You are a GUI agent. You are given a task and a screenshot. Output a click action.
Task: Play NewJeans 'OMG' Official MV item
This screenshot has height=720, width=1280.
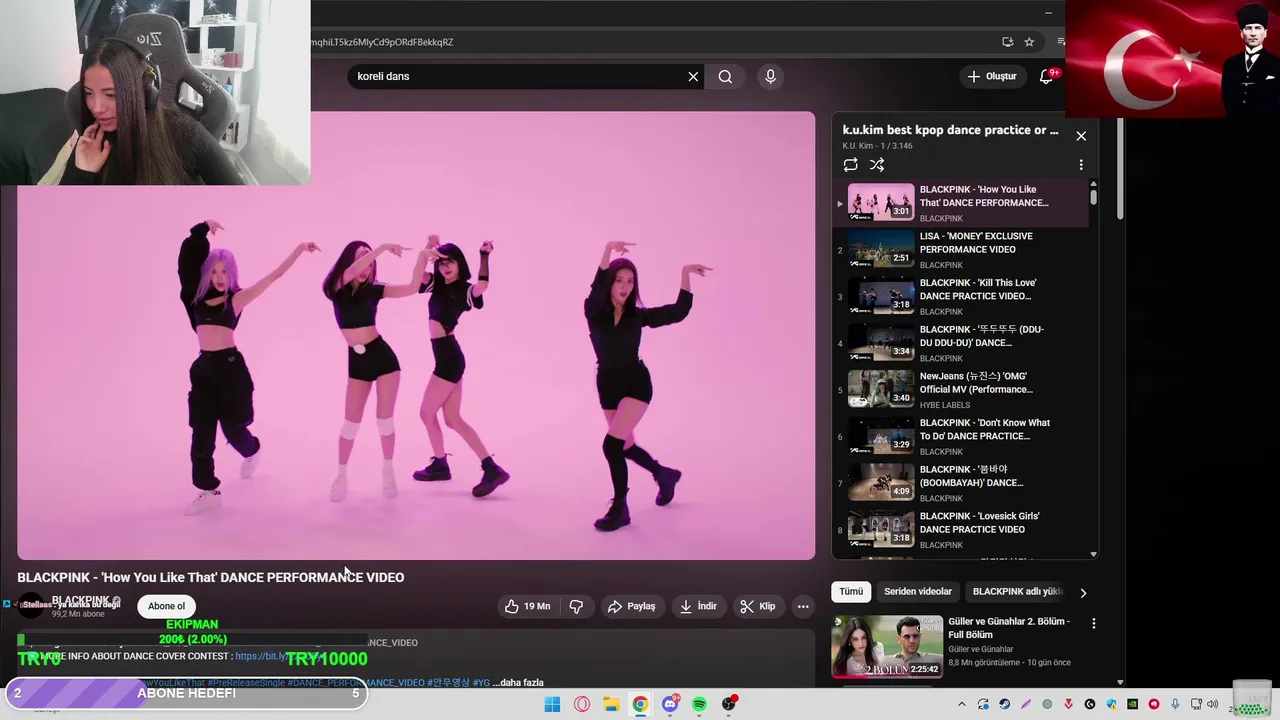[x=960, y=390]
